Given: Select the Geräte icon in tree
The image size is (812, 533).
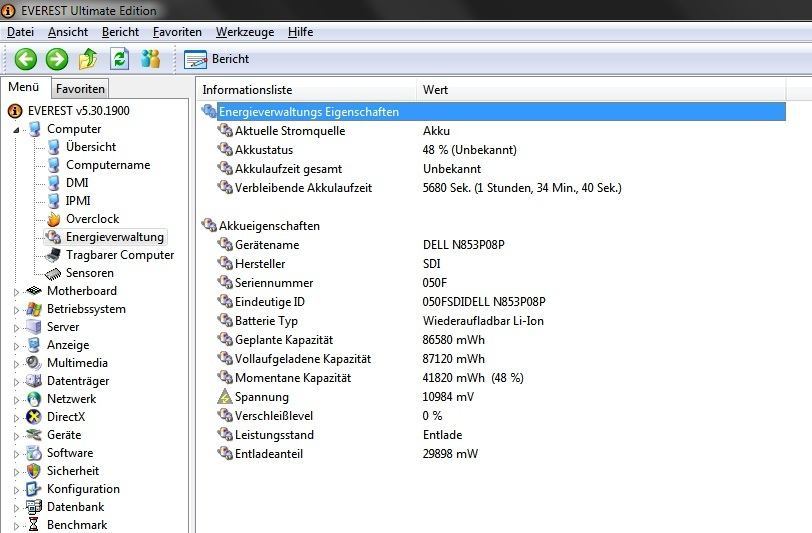Looking at the screenshot, I should point(34,435).
